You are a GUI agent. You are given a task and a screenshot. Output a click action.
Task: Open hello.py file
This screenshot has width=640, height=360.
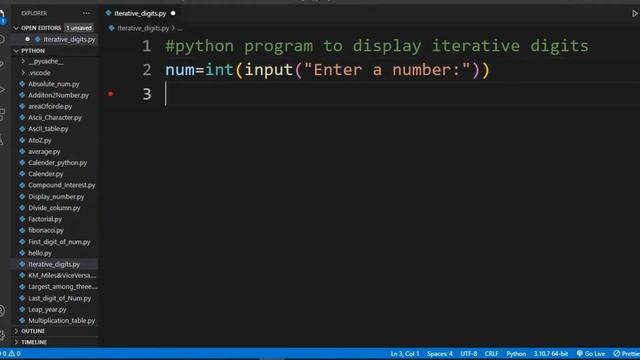(40, 253)
